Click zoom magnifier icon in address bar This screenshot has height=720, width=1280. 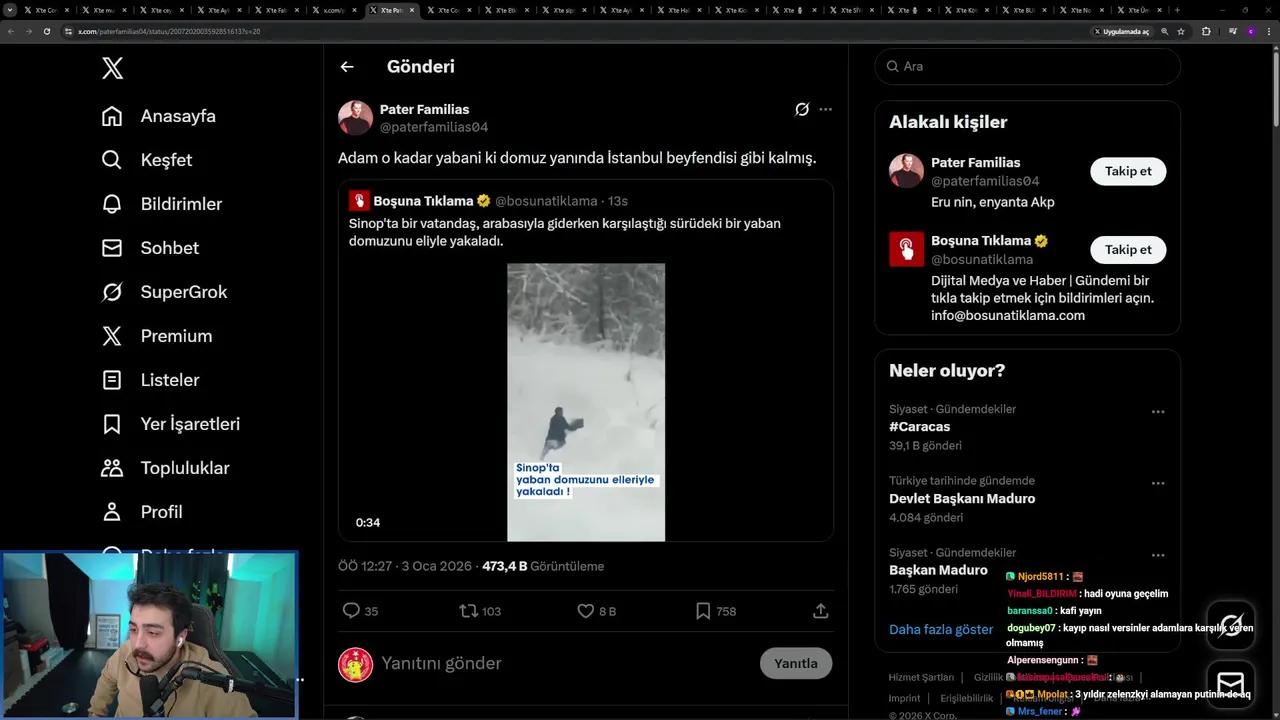click(1165, 31)
